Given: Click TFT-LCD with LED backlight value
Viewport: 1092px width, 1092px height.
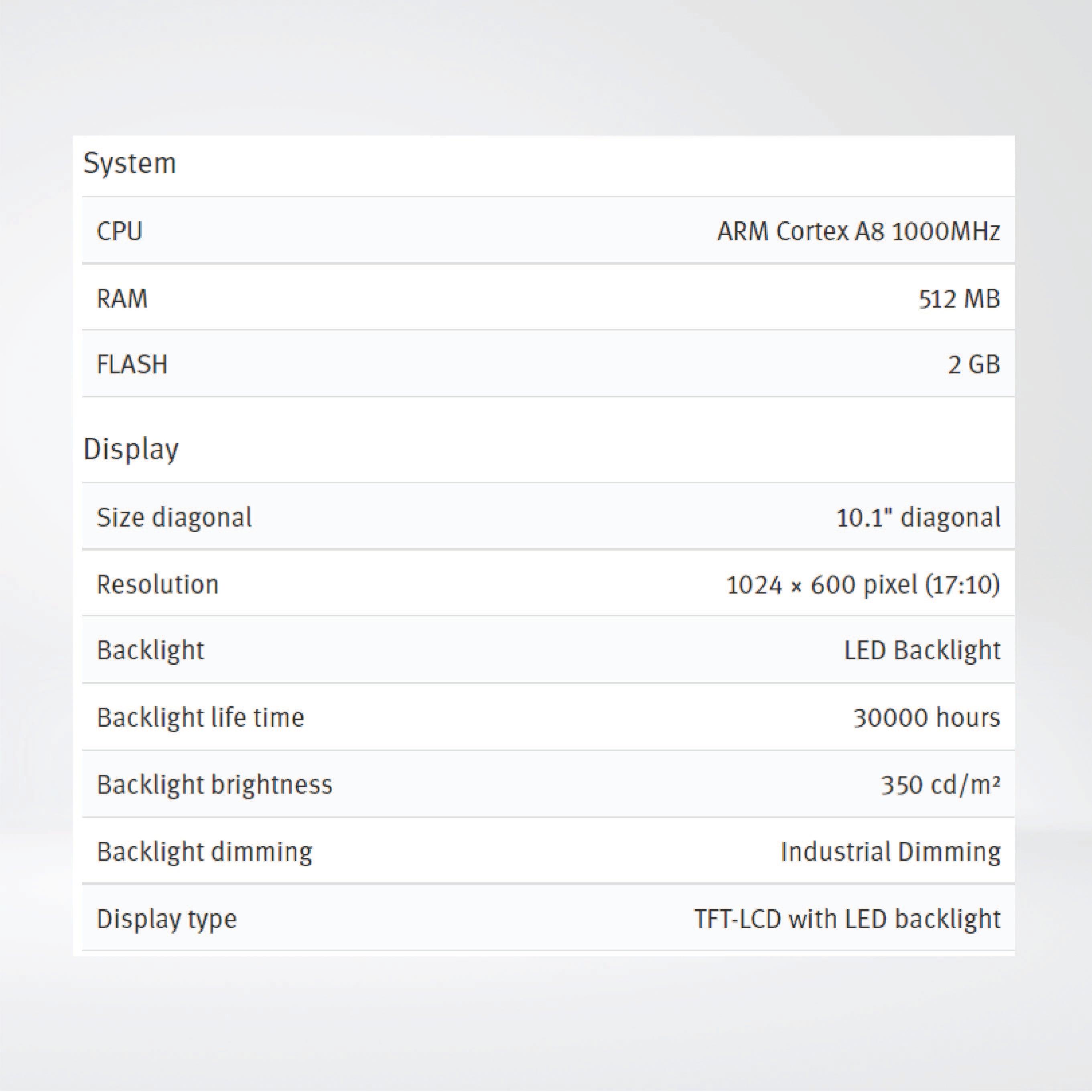Looking at the screenshot, I should 847,918.
